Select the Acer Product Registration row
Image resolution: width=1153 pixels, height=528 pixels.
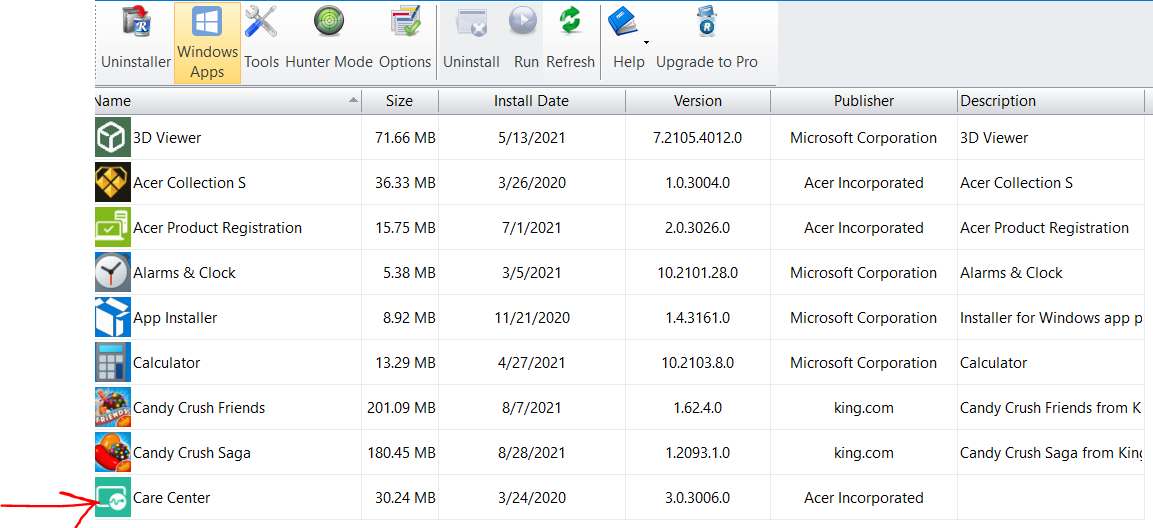619,228
